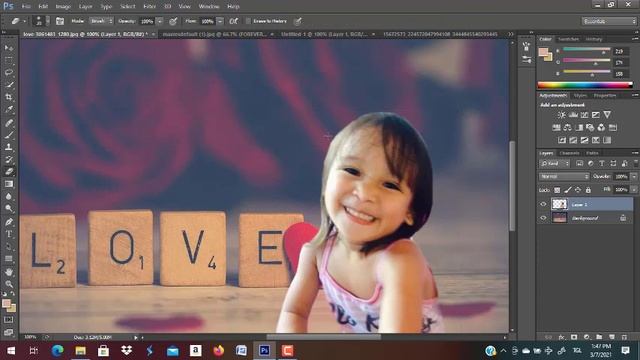This screenshot has height=360, width=640.
Task: Select the Dodge tool
Action: tap(9, 209)
